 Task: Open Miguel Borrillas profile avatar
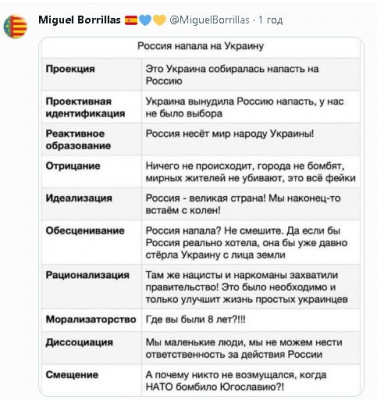click(x=15, y=27)
